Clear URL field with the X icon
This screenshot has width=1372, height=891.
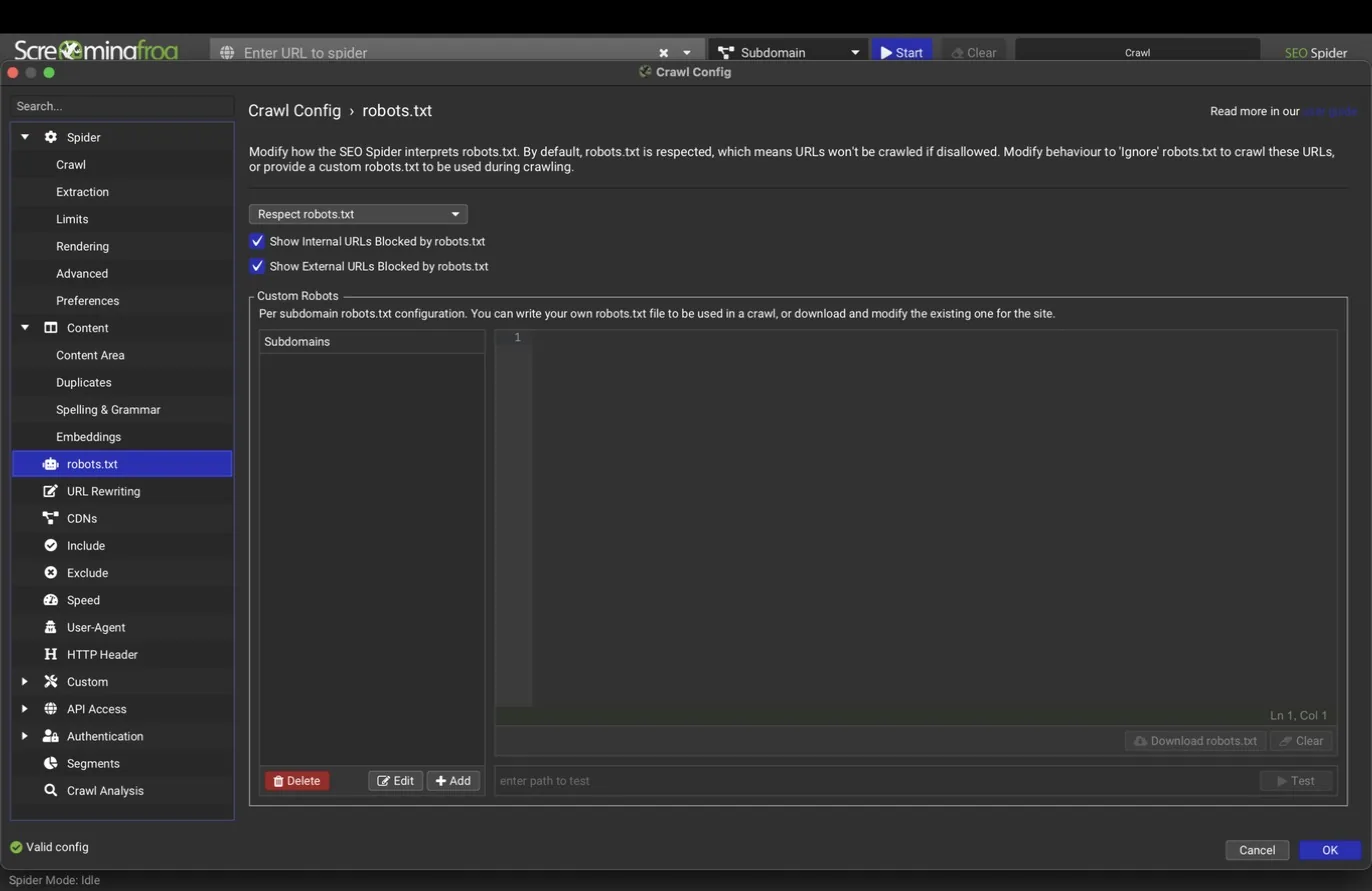click(663, 53)
